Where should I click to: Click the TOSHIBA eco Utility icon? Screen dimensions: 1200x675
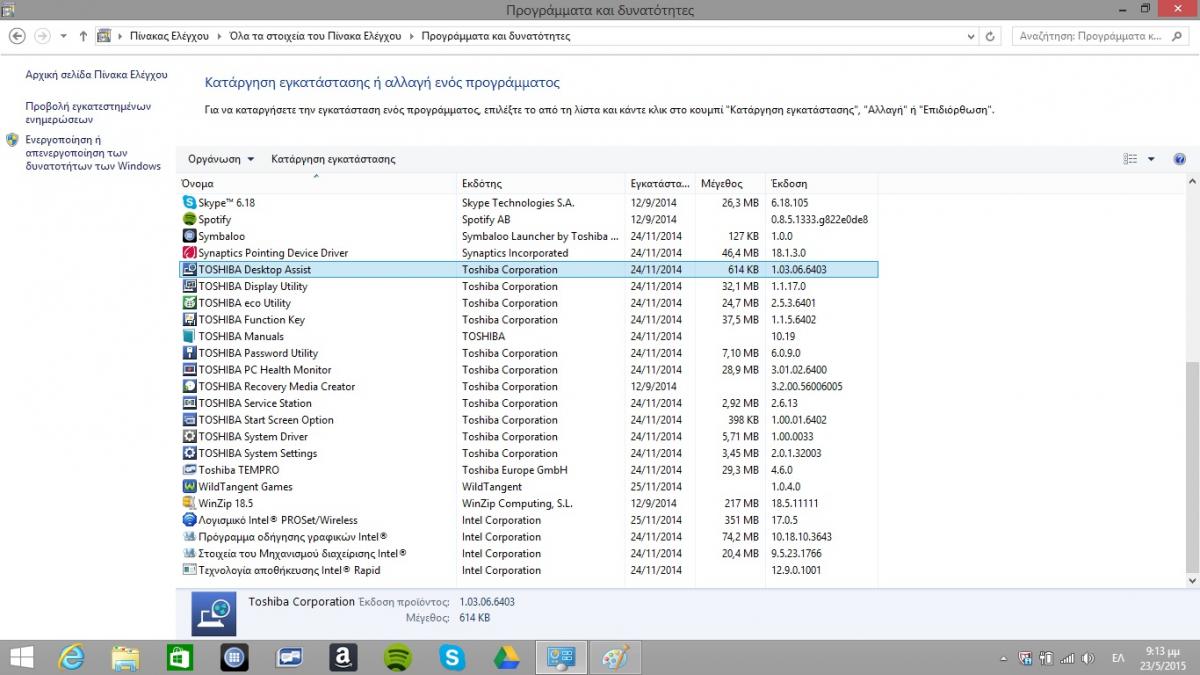tap(190, 303)
